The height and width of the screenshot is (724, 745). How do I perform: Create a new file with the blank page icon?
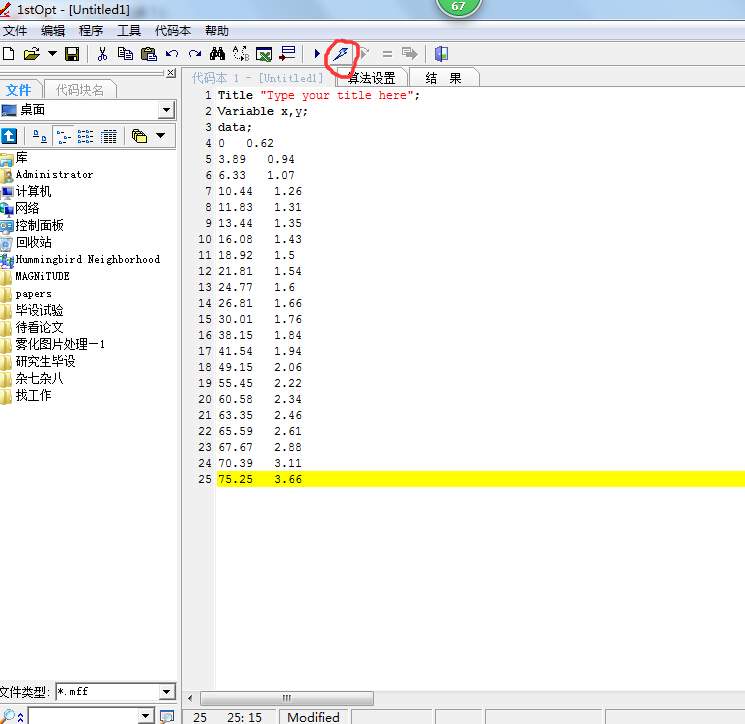[9, 54]
